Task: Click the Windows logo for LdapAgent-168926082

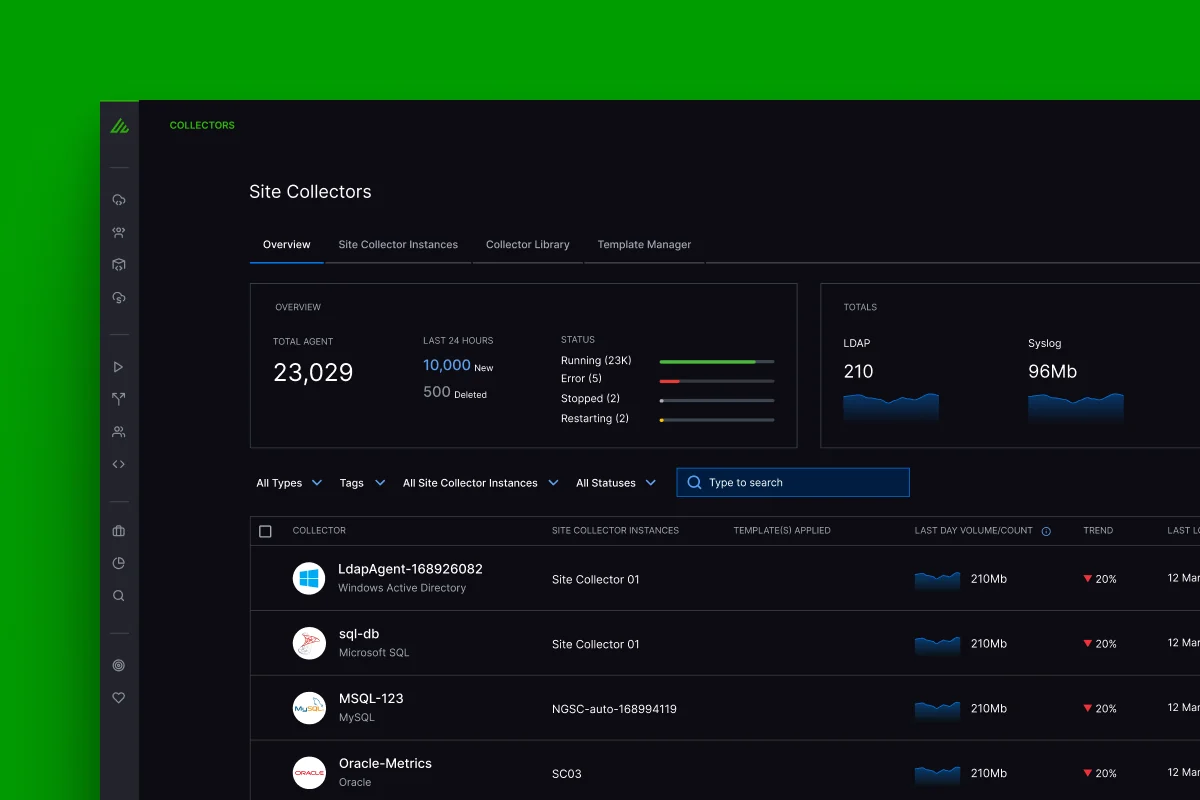Action: (x=309, y=579)
